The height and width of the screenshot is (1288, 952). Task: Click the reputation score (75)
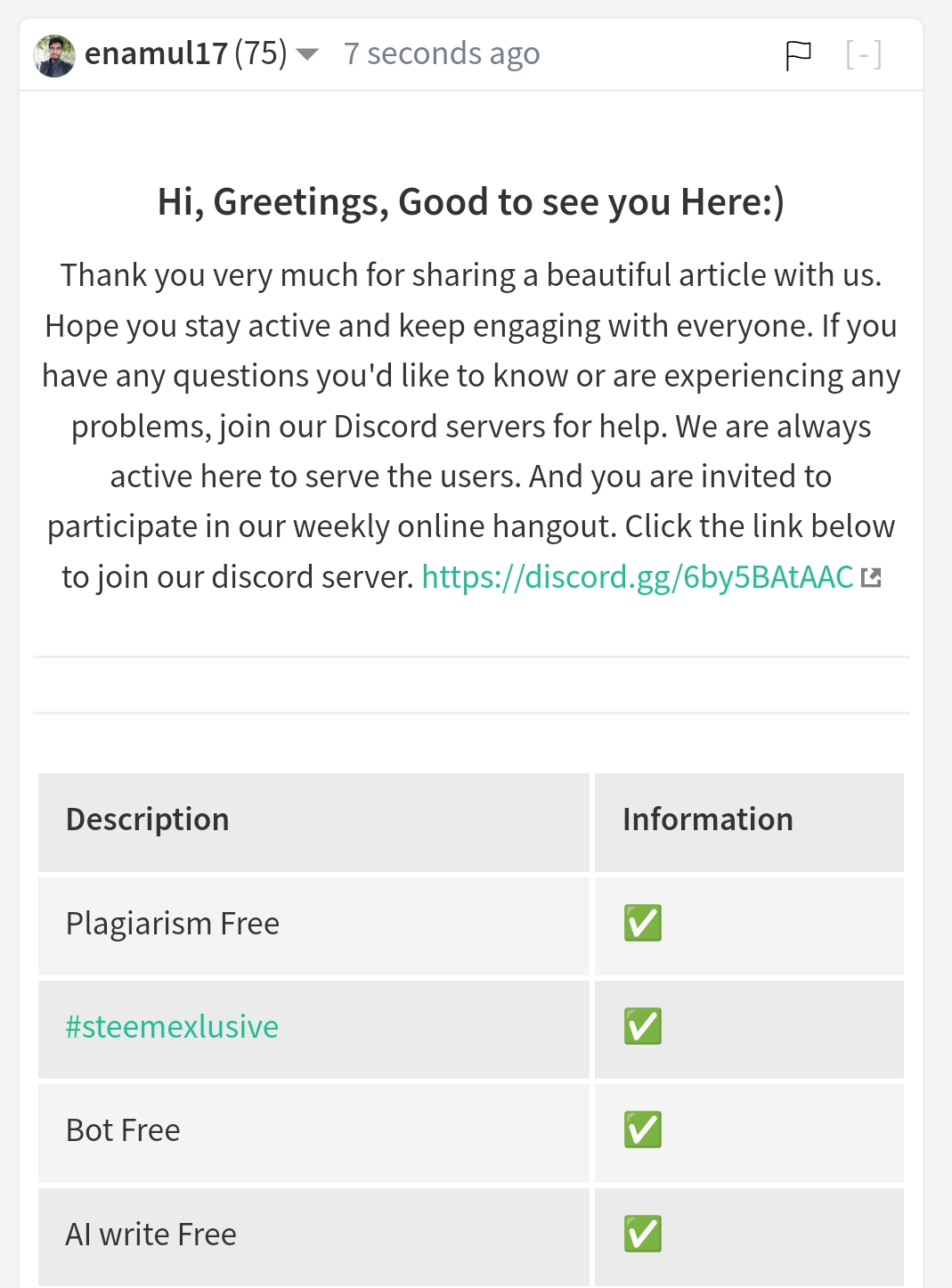coord(261,54)
